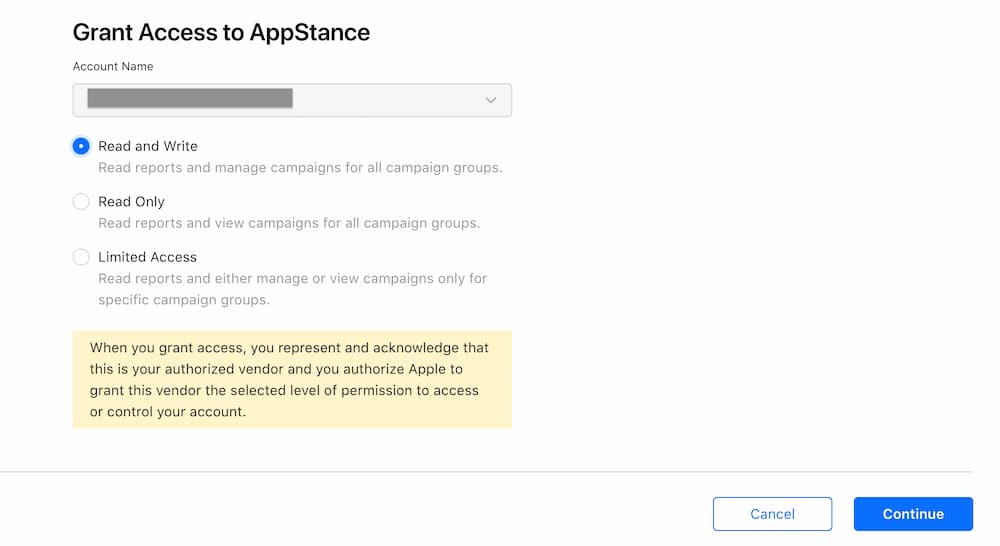The height and width of the screenshot is (546, 1000).
Task: Click description "view campaigns for all campaign groups"
Action: (289, 223)
